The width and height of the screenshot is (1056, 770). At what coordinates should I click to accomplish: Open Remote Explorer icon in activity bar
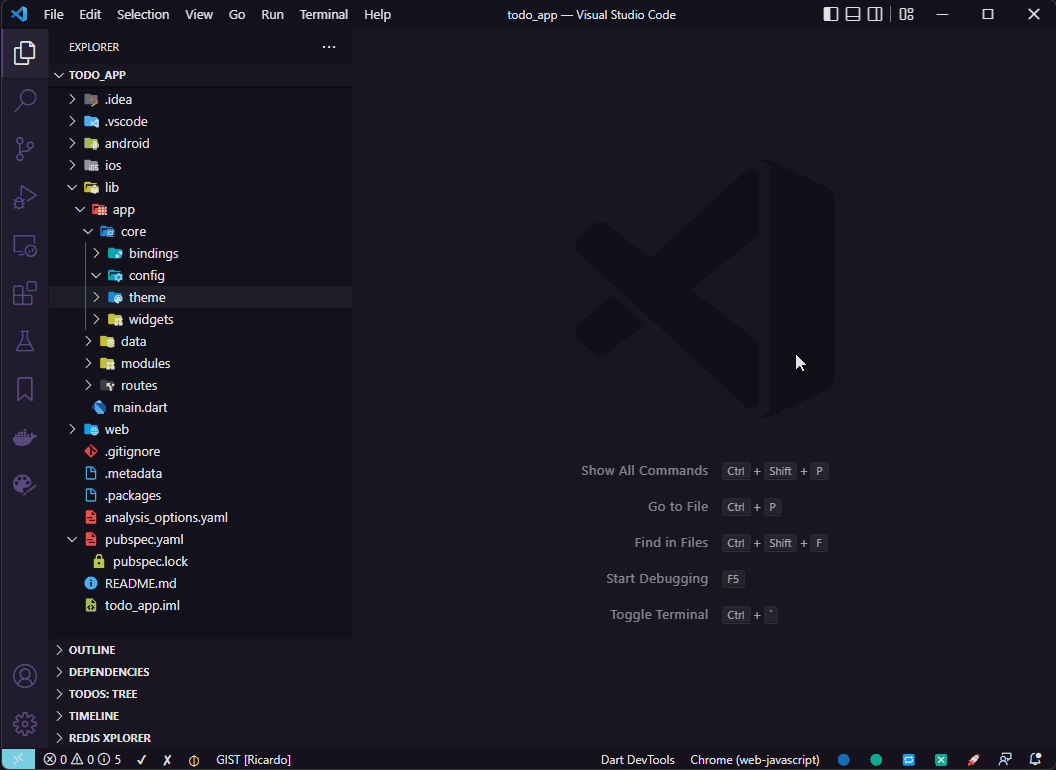click(24, 246)
